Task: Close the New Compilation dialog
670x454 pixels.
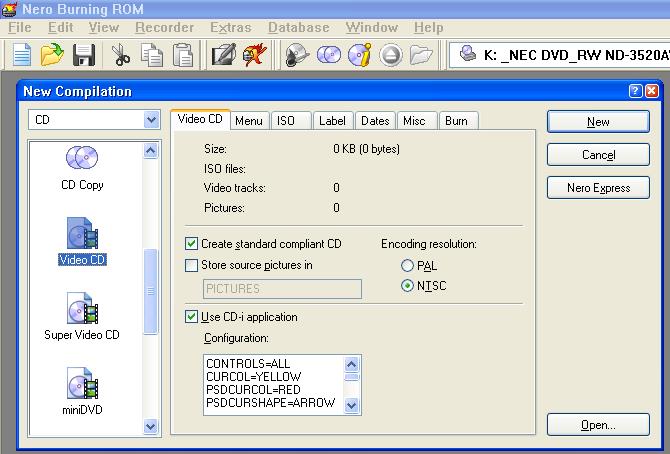Action: click(652, 91)
